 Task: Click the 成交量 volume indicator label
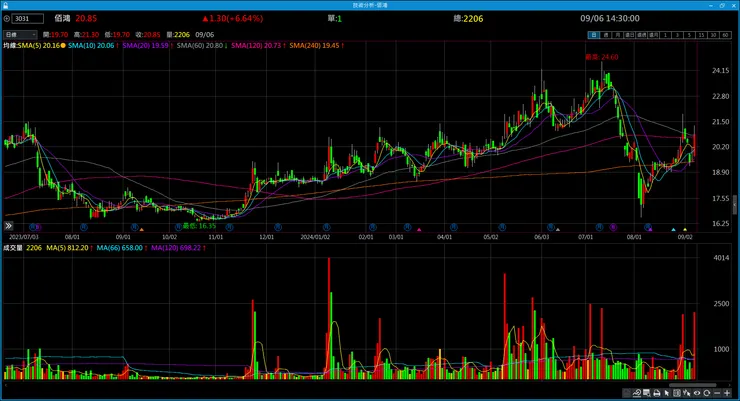tap(13, 248)
